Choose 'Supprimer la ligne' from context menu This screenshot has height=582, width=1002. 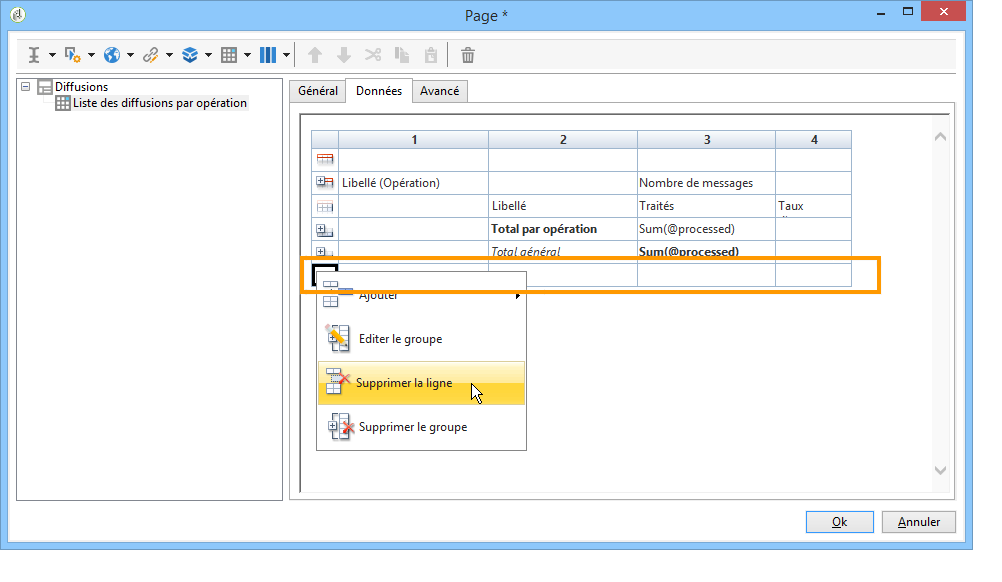[422, 383]
